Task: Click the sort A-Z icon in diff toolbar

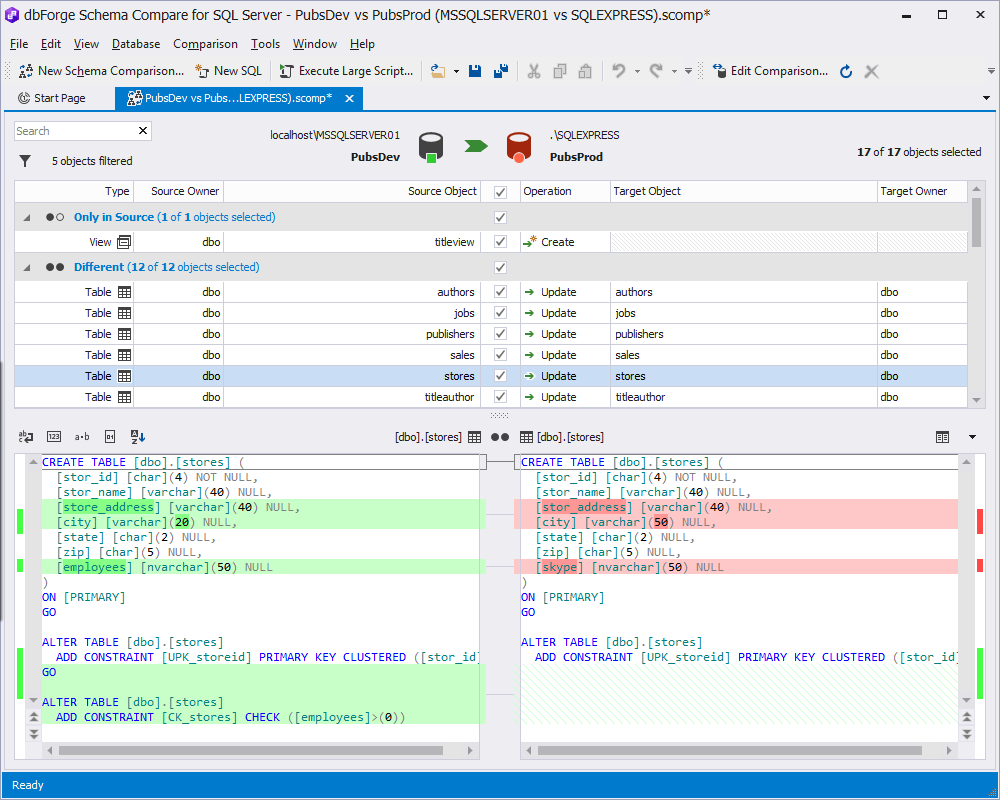Action: coord(138,437)
